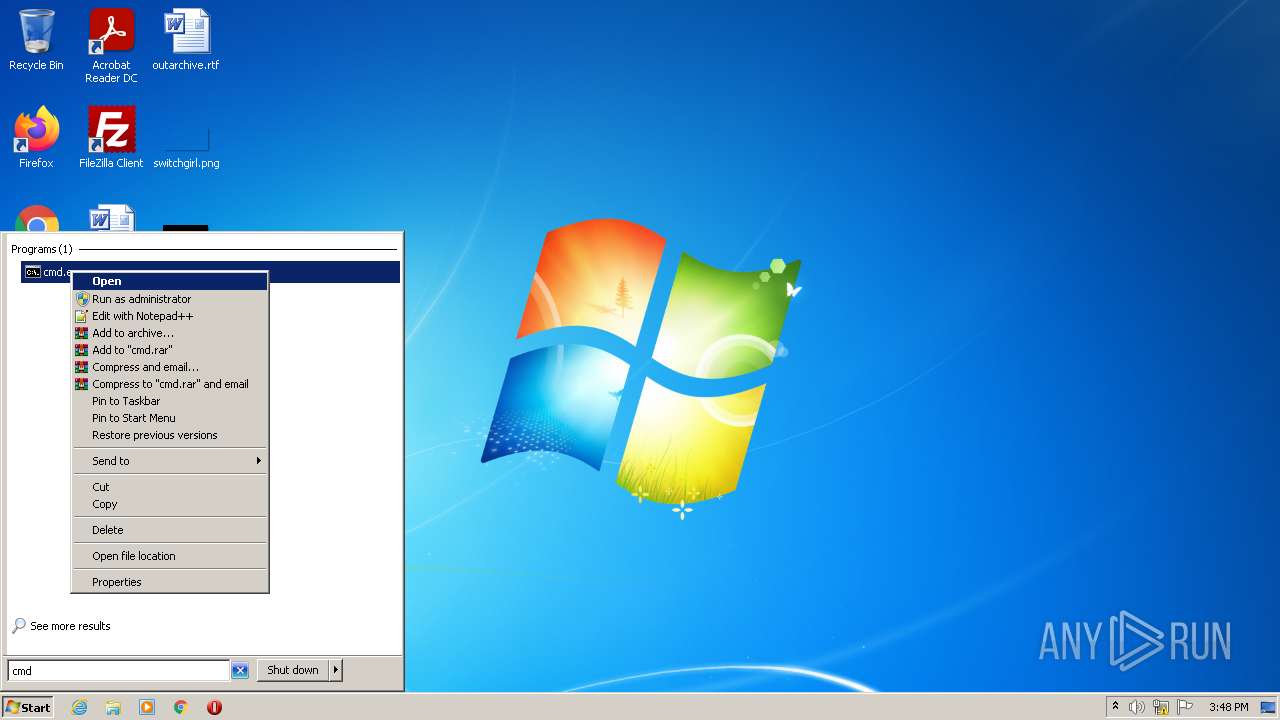
Task: Click the Google Chrome desktop icon
Action: 37,220
